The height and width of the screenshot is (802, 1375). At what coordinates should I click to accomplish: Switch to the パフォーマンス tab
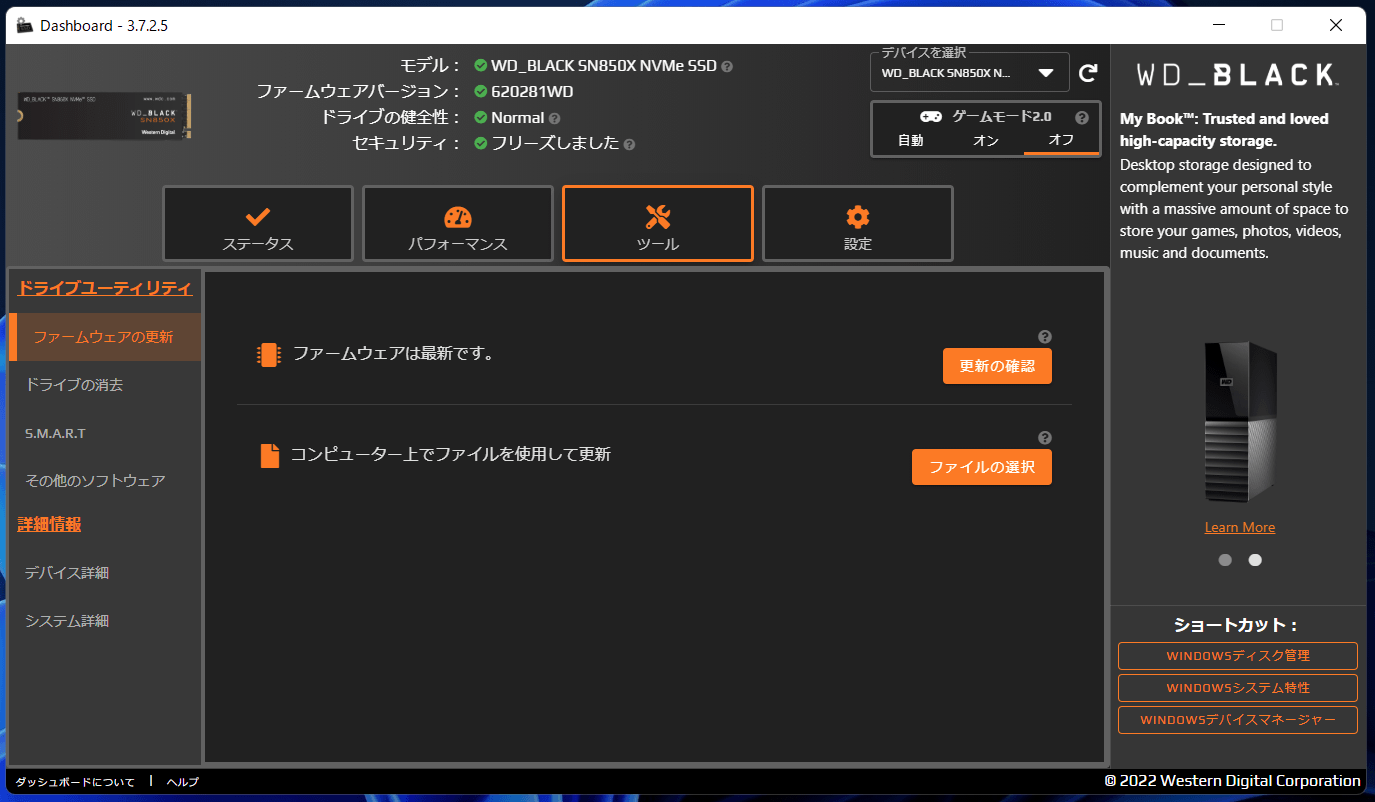458,224
